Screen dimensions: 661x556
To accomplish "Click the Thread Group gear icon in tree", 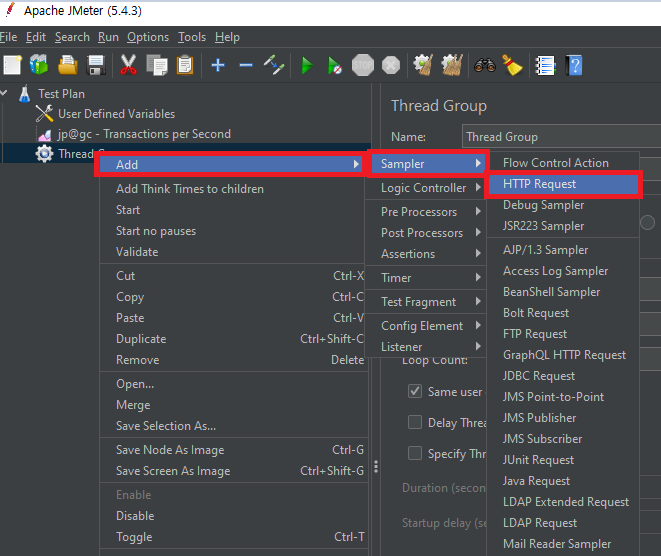I will tap(44, 154).
